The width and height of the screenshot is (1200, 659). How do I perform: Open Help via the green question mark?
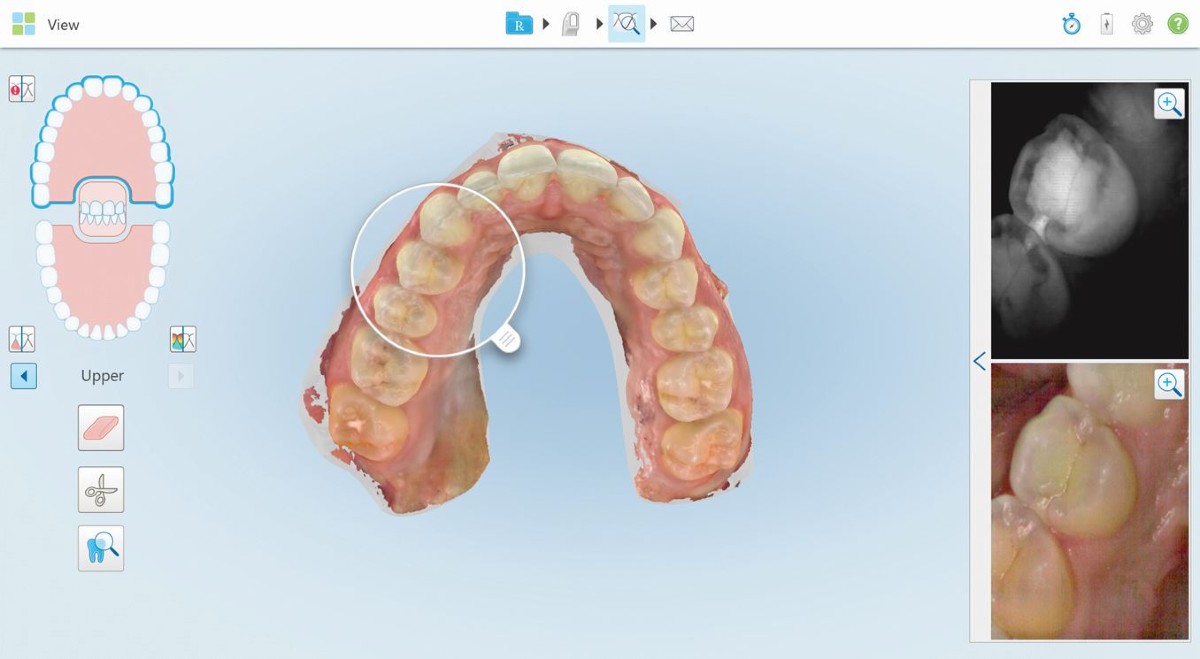(x=1178, y=23)
